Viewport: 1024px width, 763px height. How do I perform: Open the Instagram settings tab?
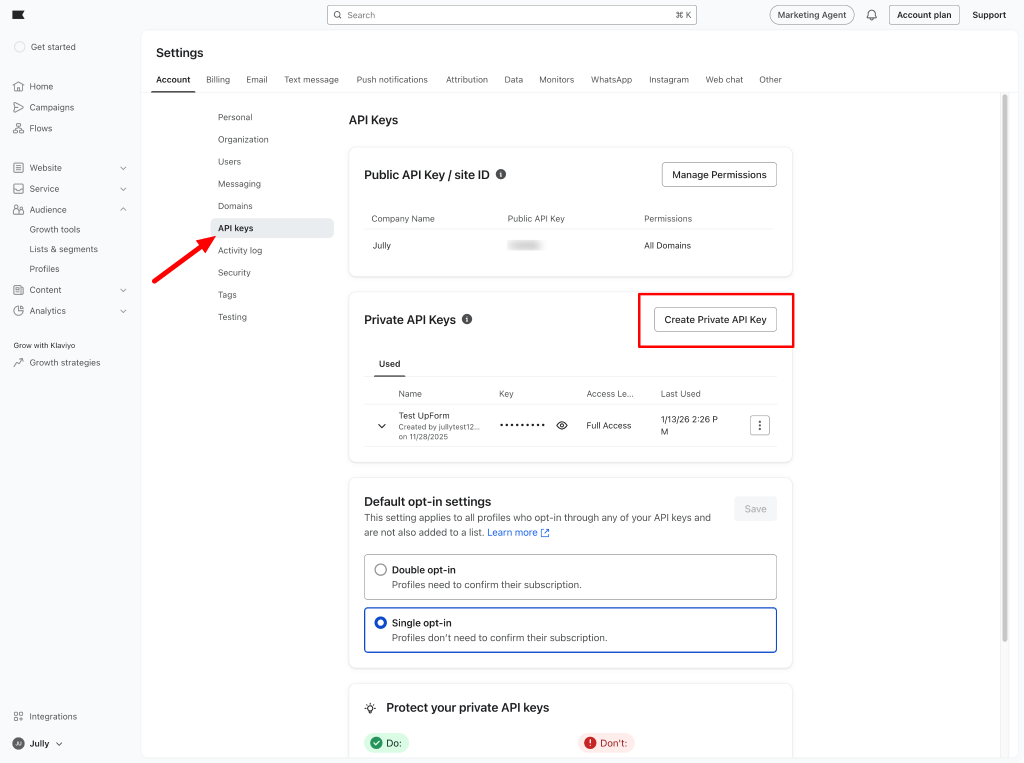pyautogui.click(x=669, y=80)
